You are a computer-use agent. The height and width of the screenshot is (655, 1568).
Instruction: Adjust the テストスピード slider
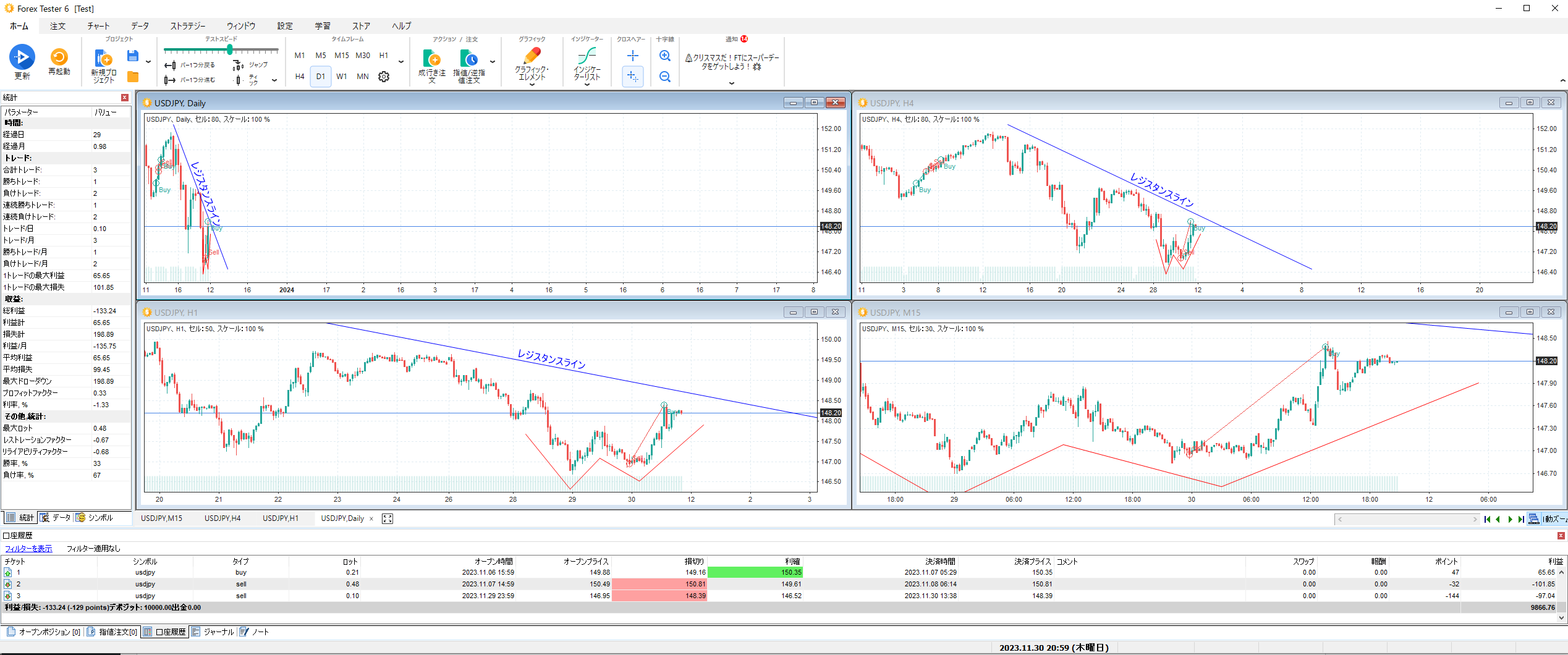point(230,51)
